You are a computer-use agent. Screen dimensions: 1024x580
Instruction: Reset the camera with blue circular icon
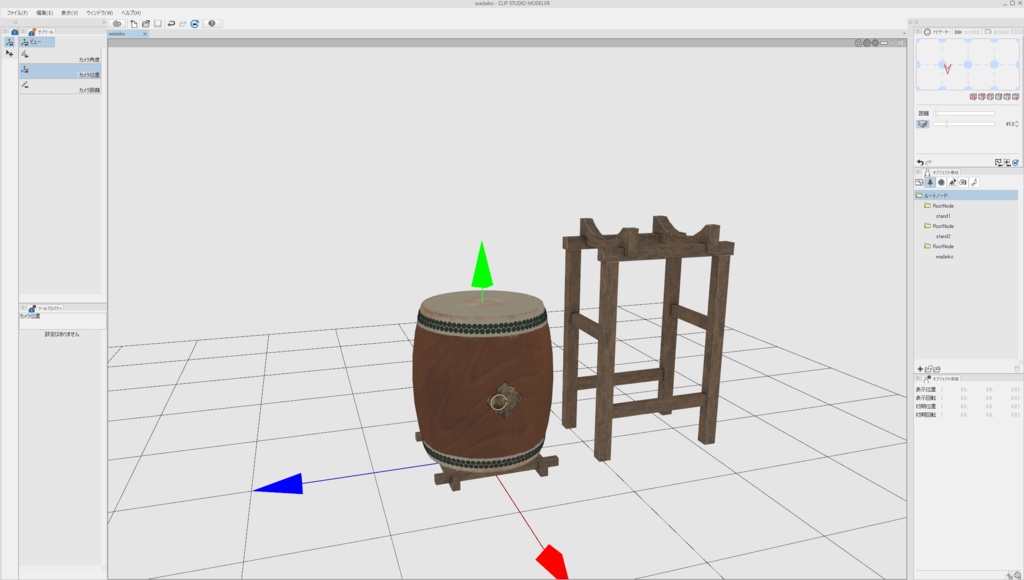(x=1016, y=163)
